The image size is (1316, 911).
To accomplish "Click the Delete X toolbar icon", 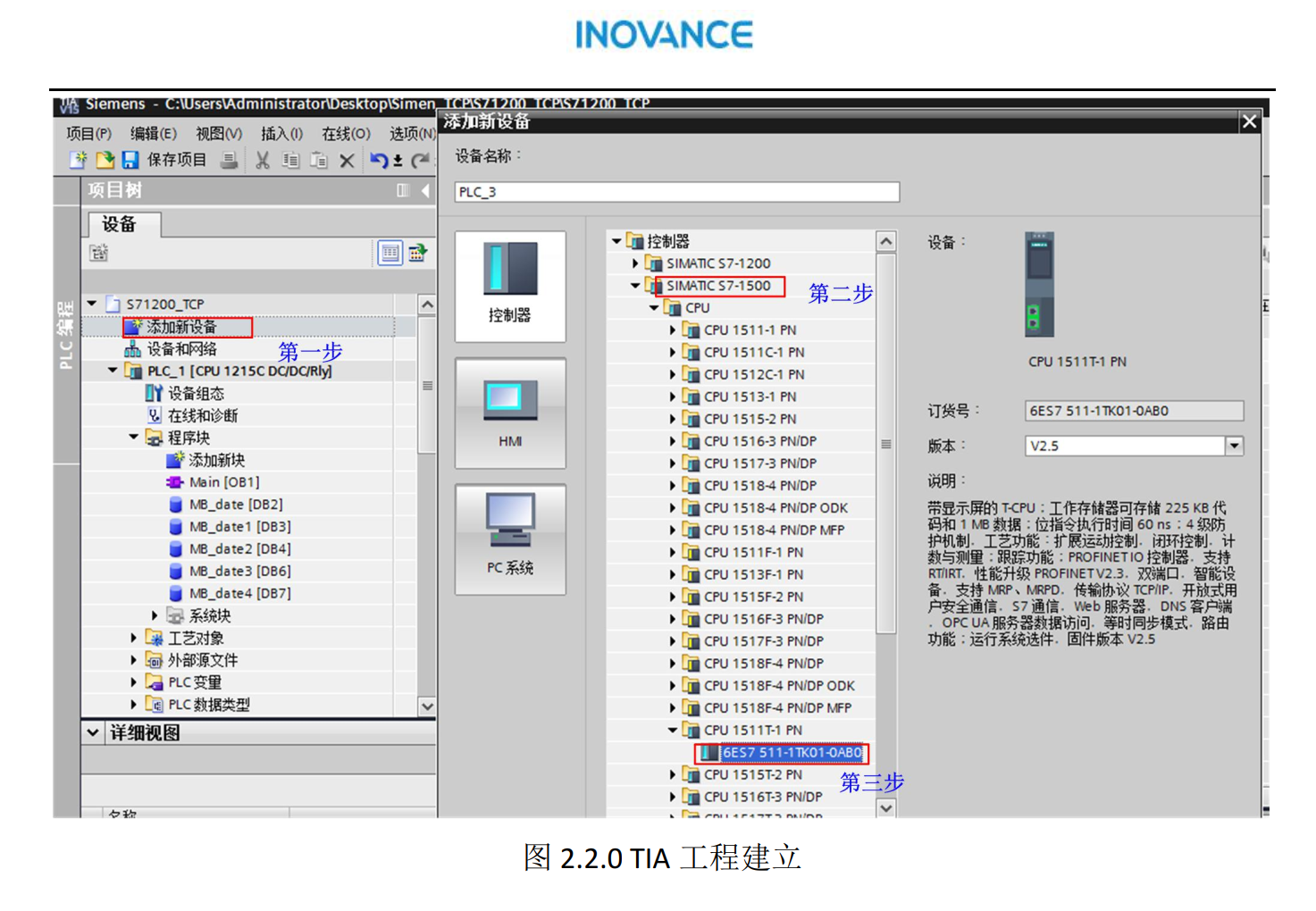I will pyautogui.click(x=347, y=161).
